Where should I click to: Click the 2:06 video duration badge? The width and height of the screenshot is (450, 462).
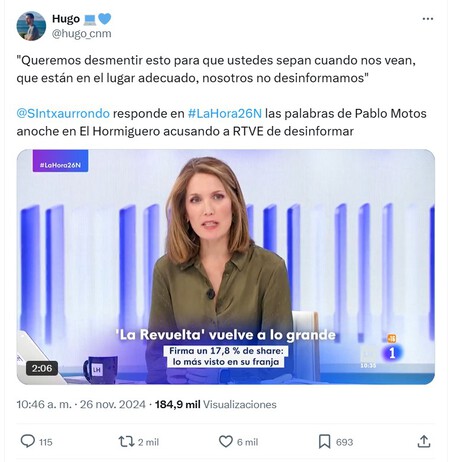click(42, 368)
